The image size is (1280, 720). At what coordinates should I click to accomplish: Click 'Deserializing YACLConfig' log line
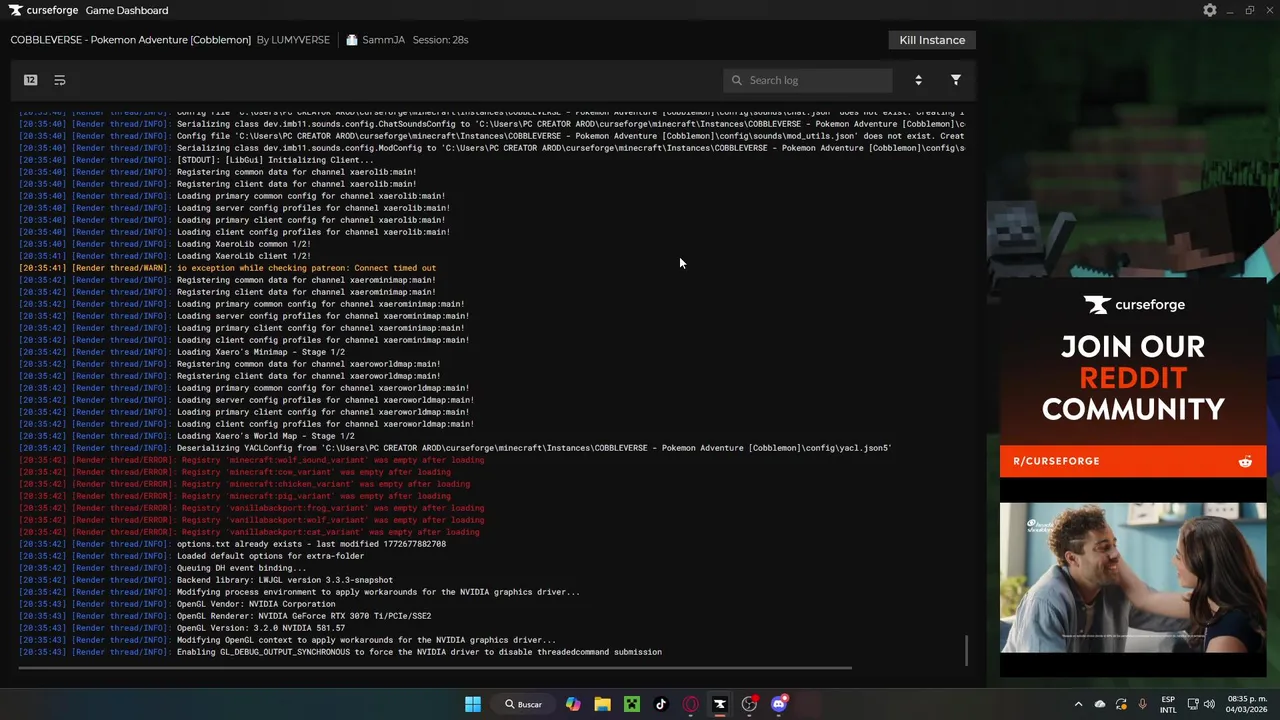click(x=455, y=448)
